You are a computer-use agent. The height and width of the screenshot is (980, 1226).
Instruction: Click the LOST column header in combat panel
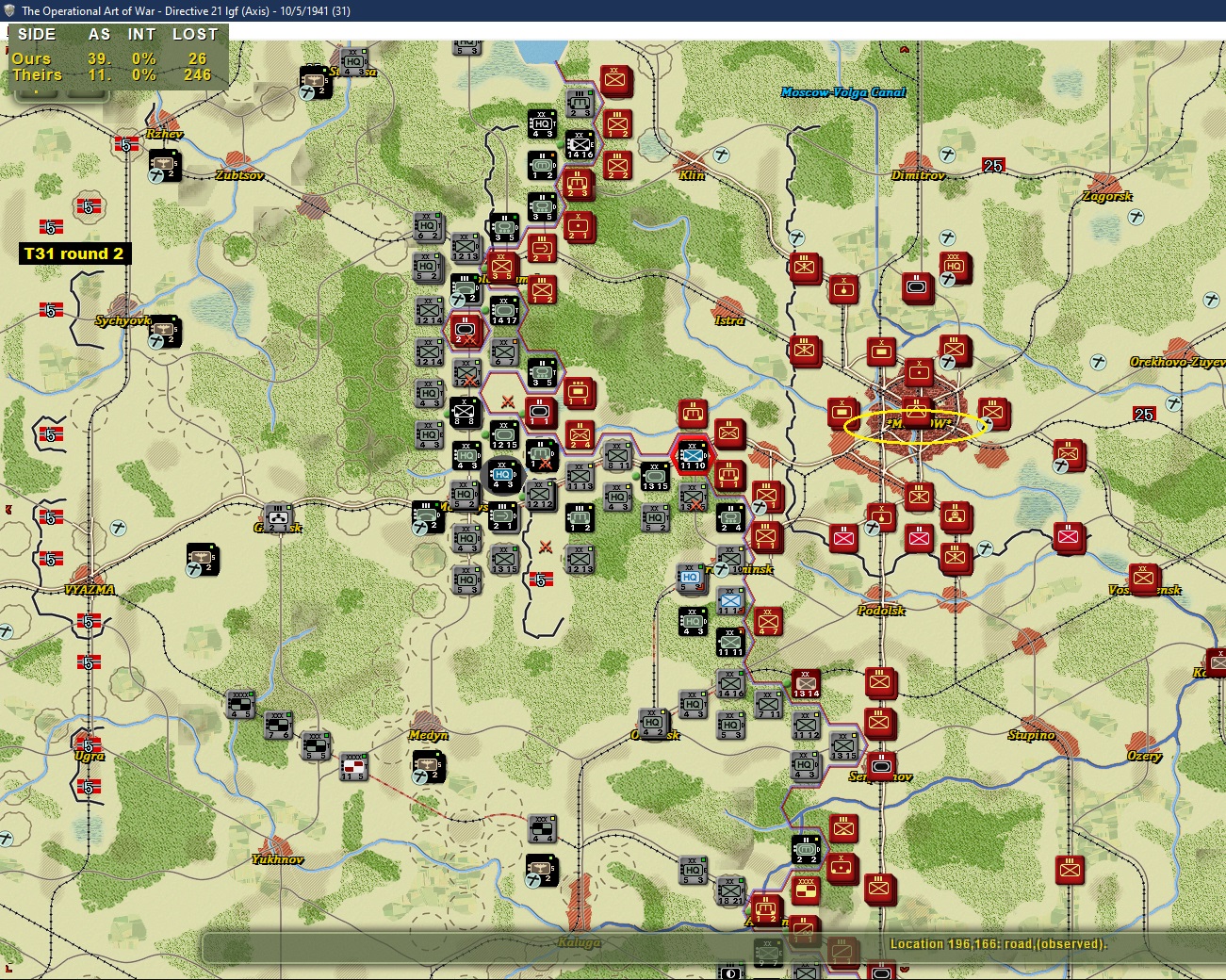coord(195,34)
